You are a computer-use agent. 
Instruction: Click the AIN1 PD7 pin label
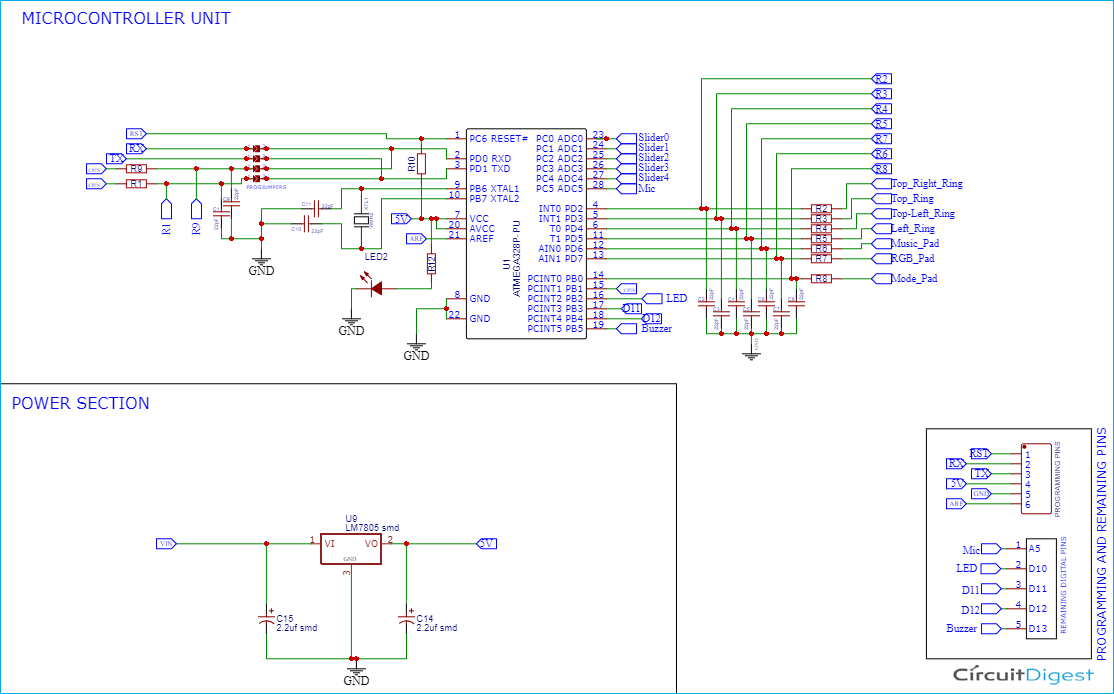click(561, 259)
